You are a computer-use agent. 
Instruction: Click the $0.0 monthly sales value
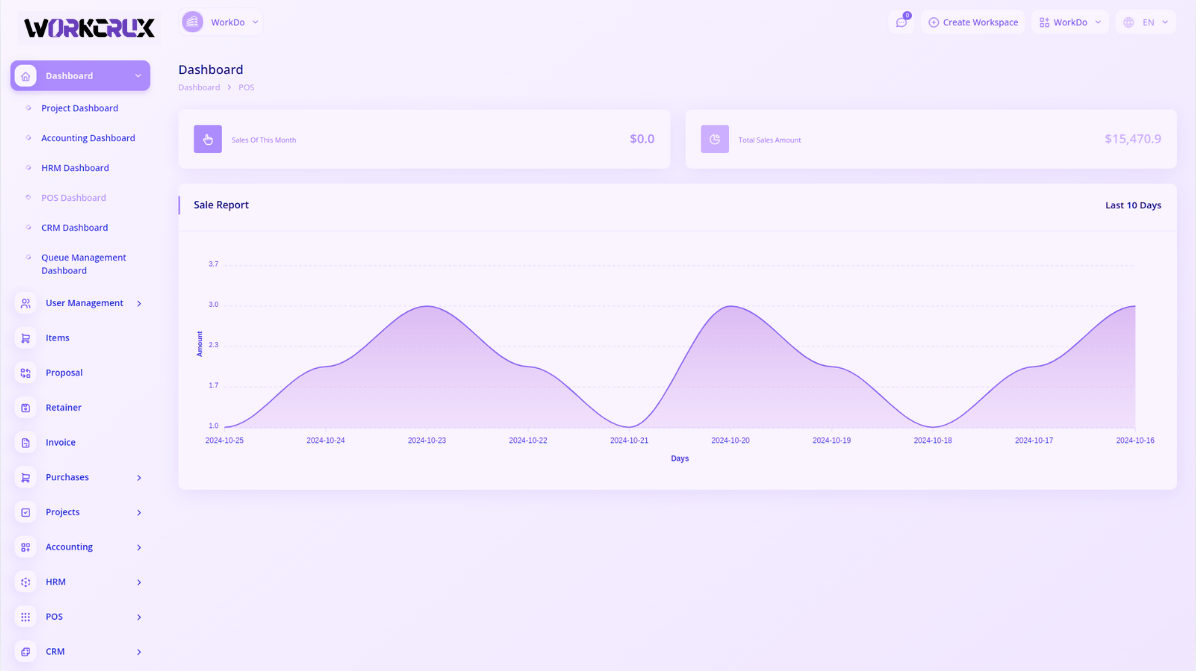642,139
